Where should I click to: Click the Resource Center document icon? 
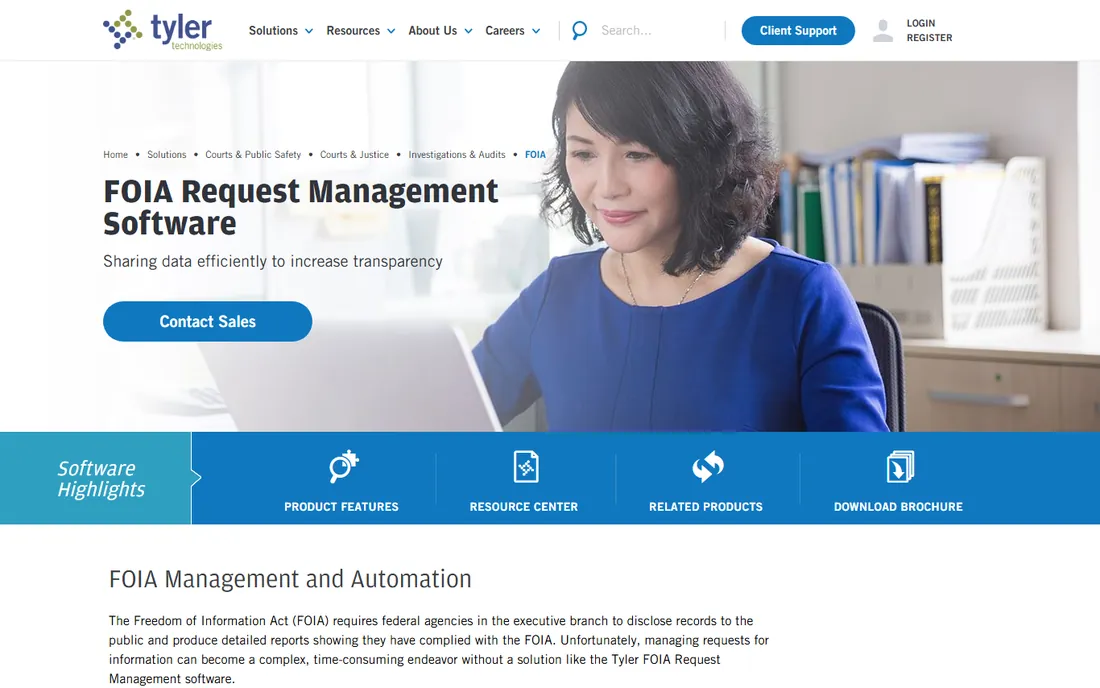coord(526,467)
